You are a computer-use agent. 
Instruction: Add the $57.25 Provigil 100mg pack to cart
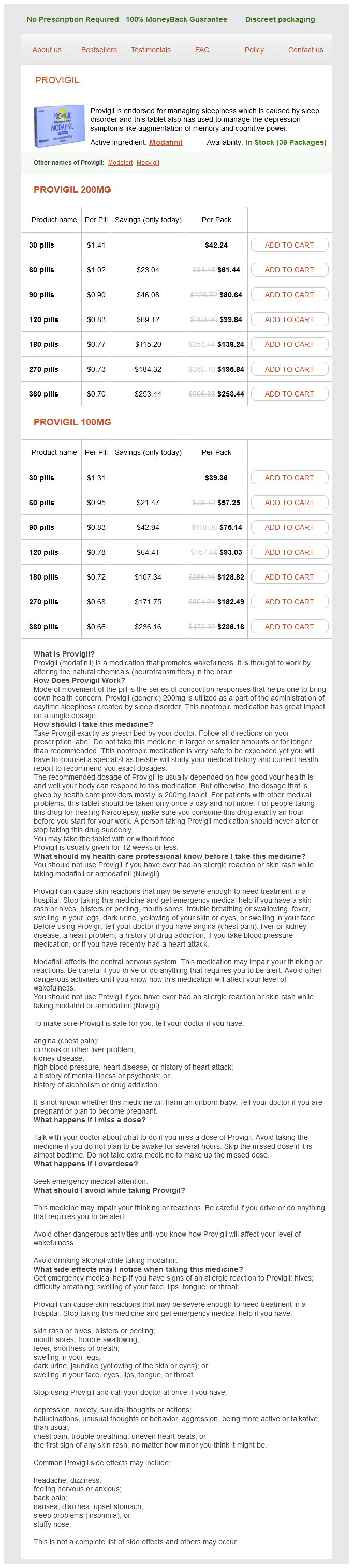tap(289, 503)
